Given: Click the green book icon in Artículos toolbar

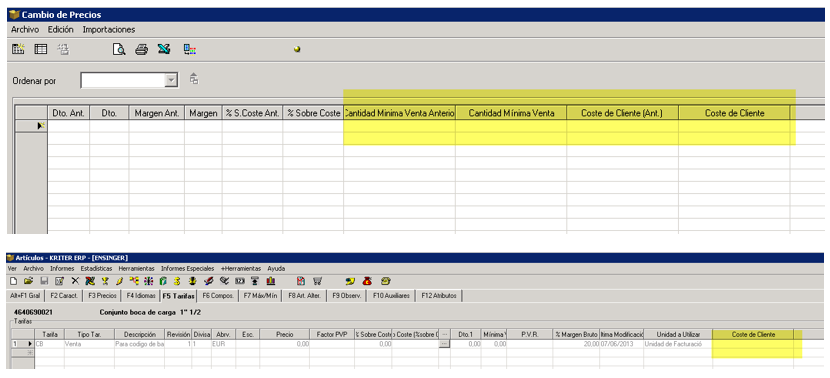Looking at the screenshot, I should 163,281.
